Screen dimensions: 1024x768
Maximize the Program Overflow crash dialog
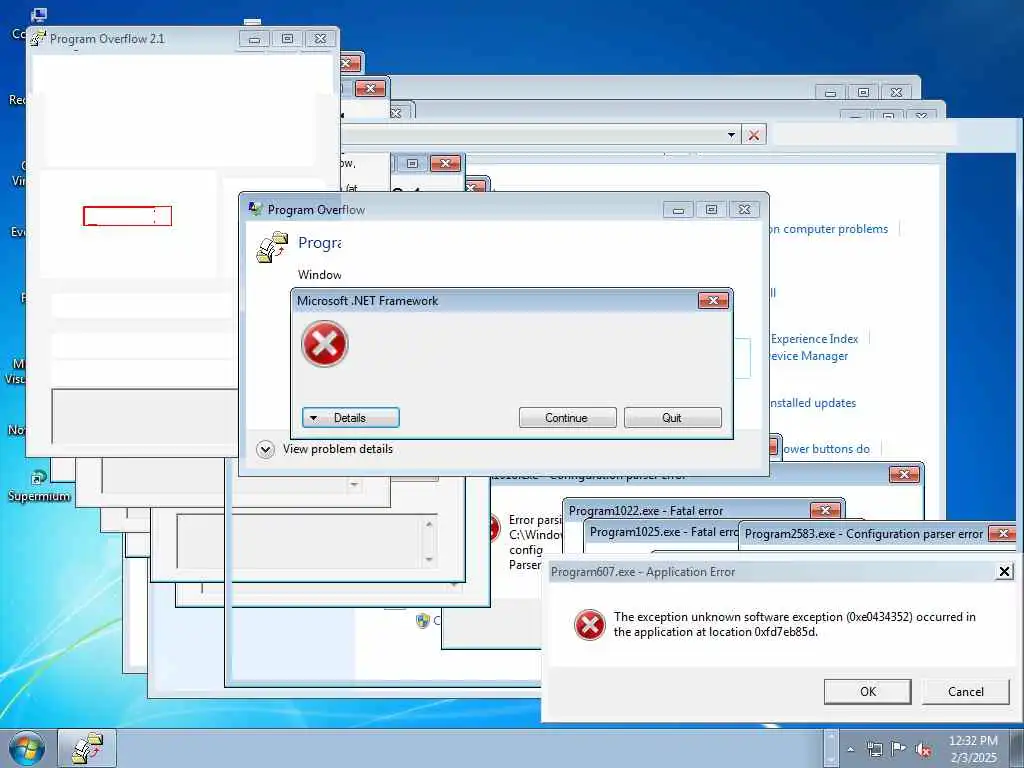[711, 210]
